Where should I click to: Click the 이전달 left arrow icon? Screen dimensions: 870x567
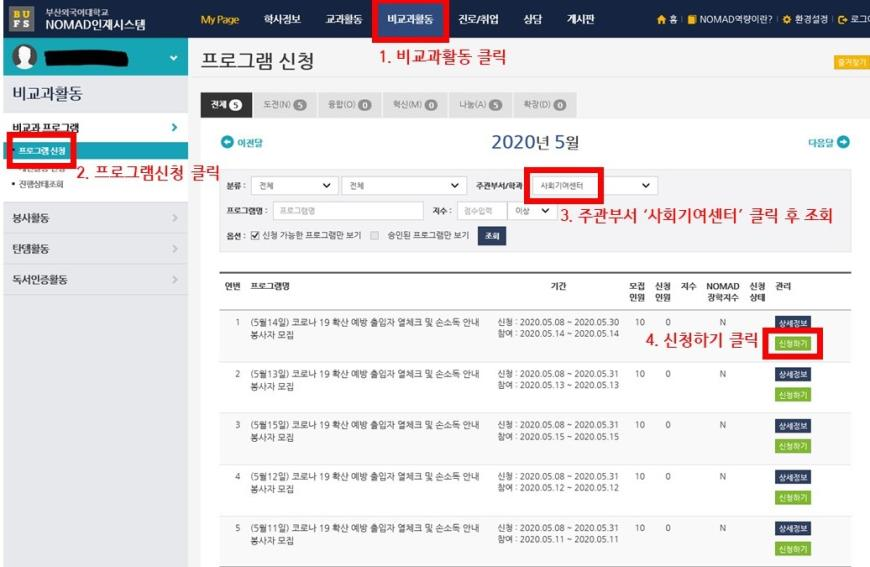(227, 143)
